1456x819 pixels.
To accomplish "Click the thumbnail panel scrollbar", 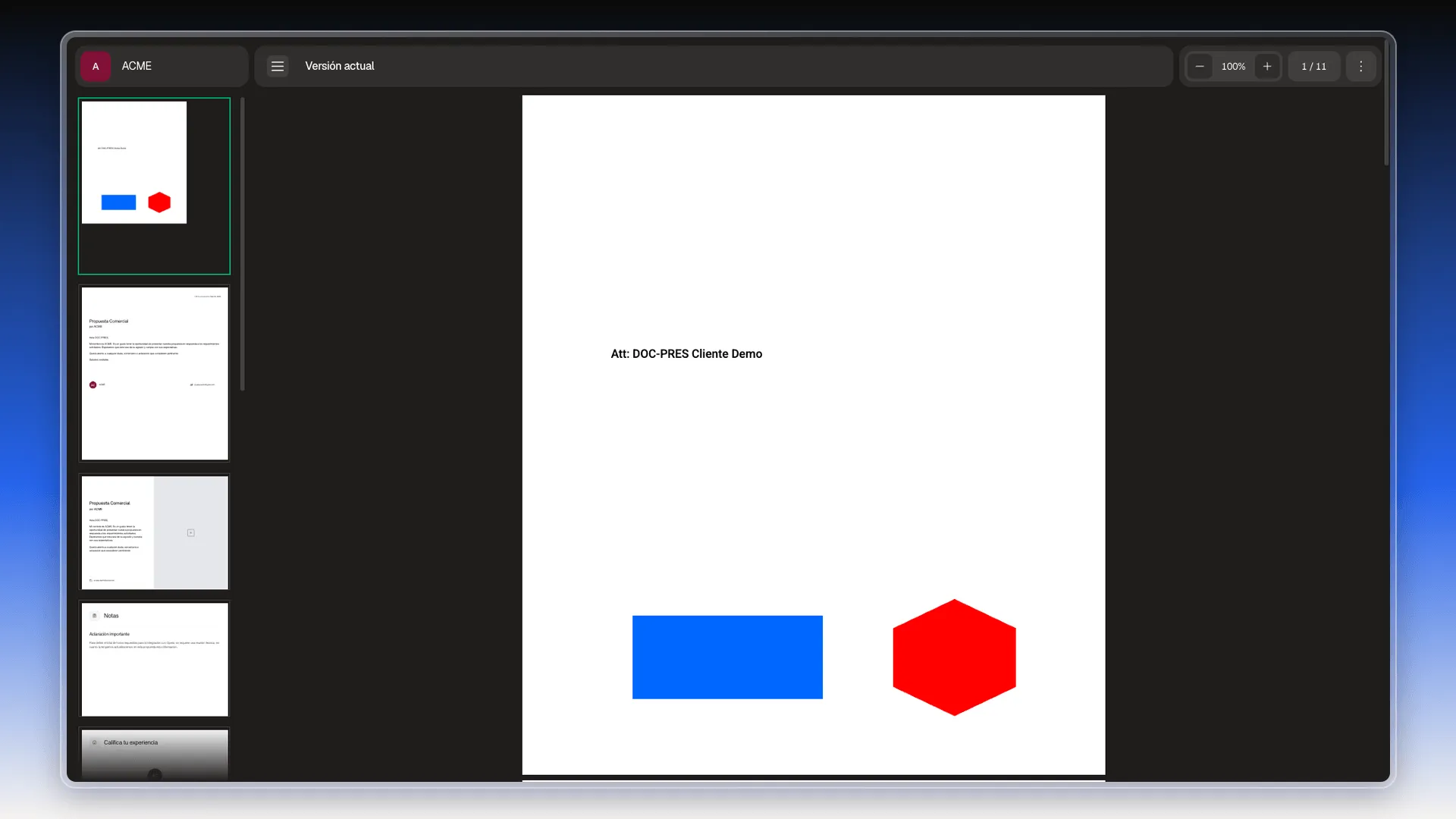I will (243, 244).
